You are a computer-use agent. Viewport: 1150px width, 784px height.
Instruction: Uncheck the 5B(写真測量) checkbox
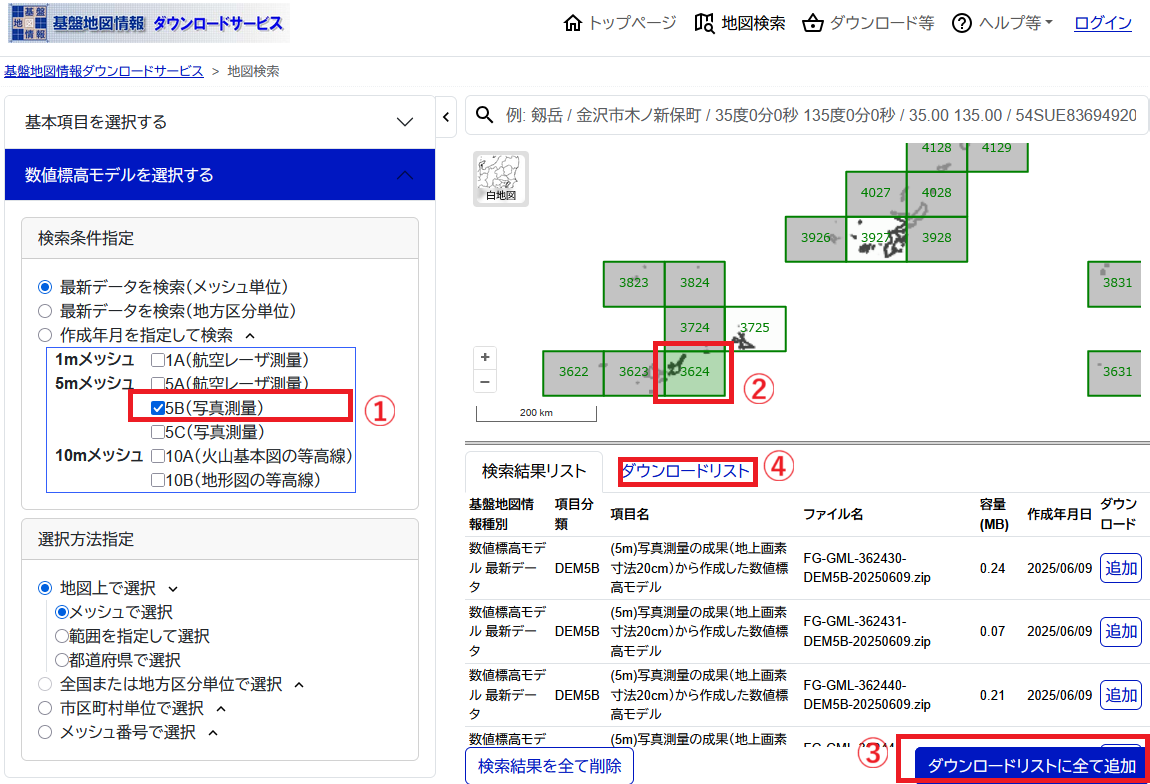pos(158,408)
